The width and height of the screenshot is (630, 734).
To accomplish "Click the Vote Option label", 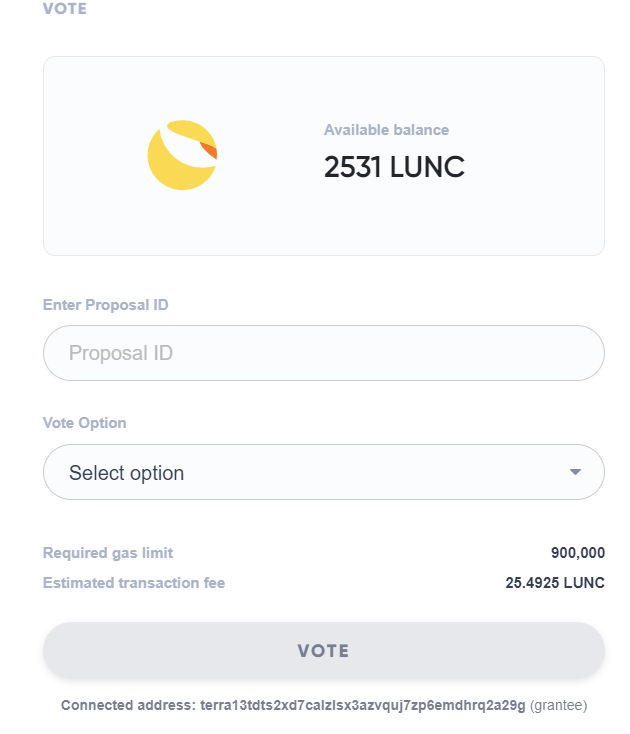I will [84, 423].
